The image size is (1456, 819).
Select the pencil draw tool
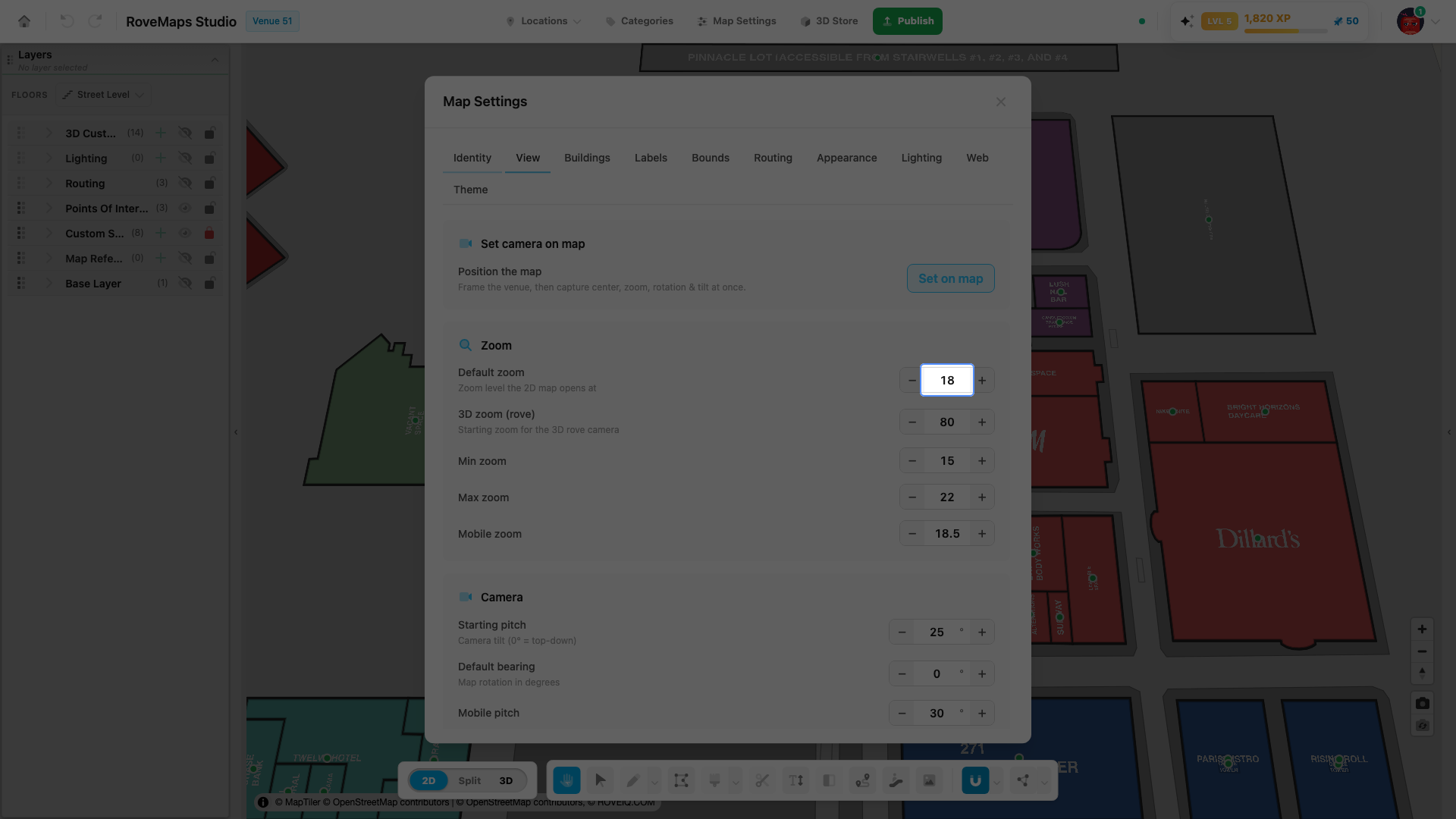633,780
